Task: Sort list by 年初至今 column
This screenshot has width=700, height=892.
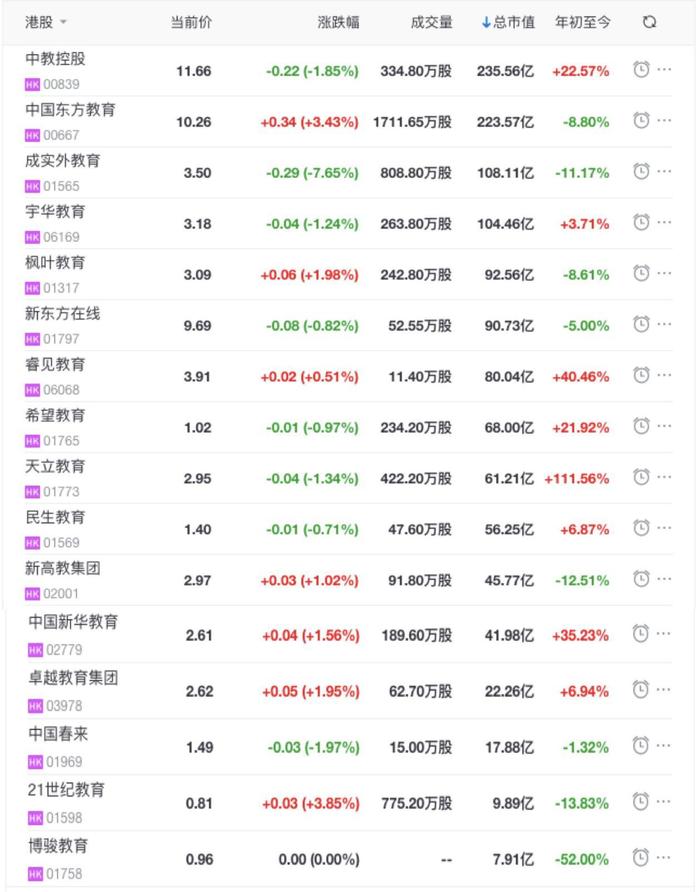Action: tap(582, 22)
